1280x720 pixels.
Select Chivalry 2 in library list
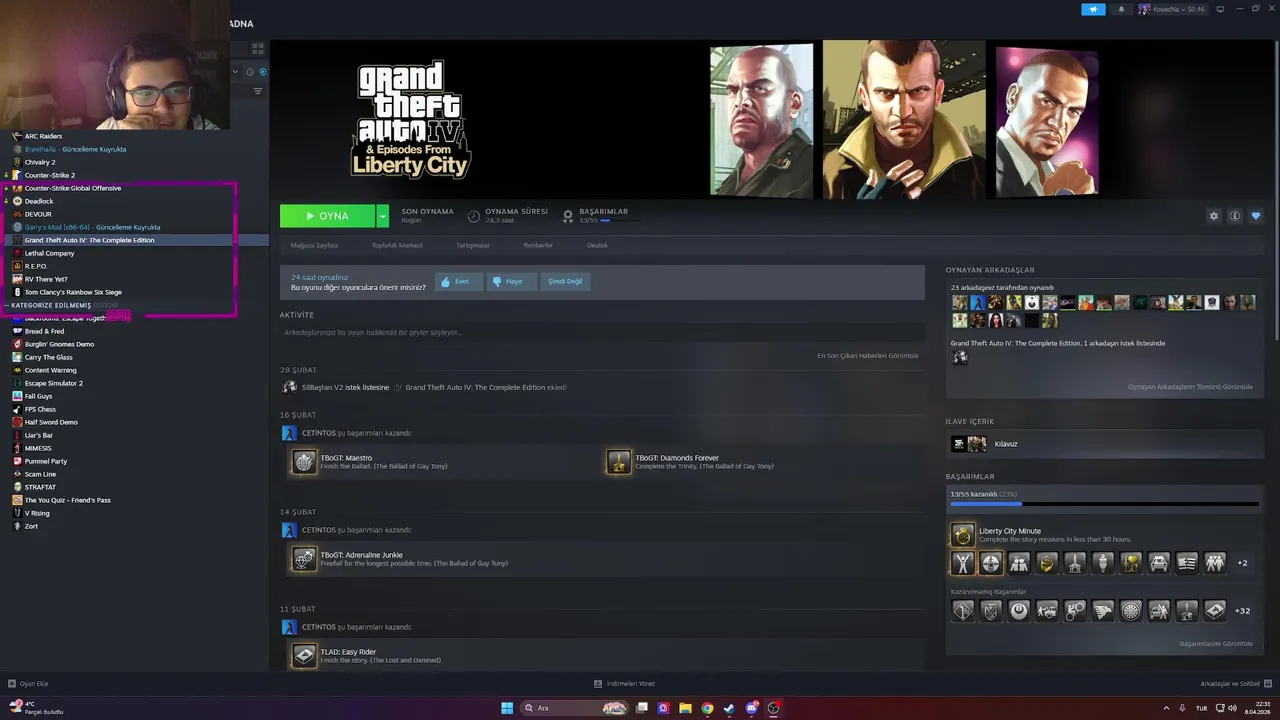click(40, 162)
